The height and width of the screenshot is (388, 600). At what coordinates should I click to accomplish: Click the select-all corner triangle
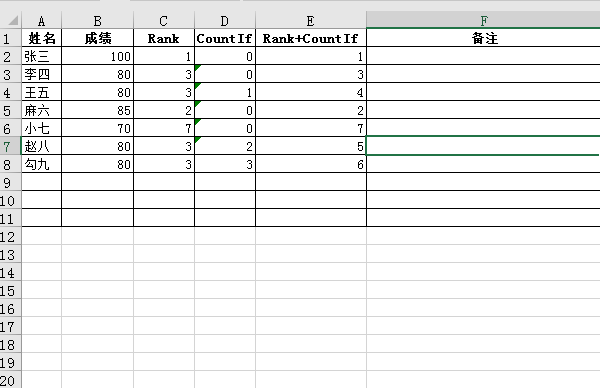13,20
